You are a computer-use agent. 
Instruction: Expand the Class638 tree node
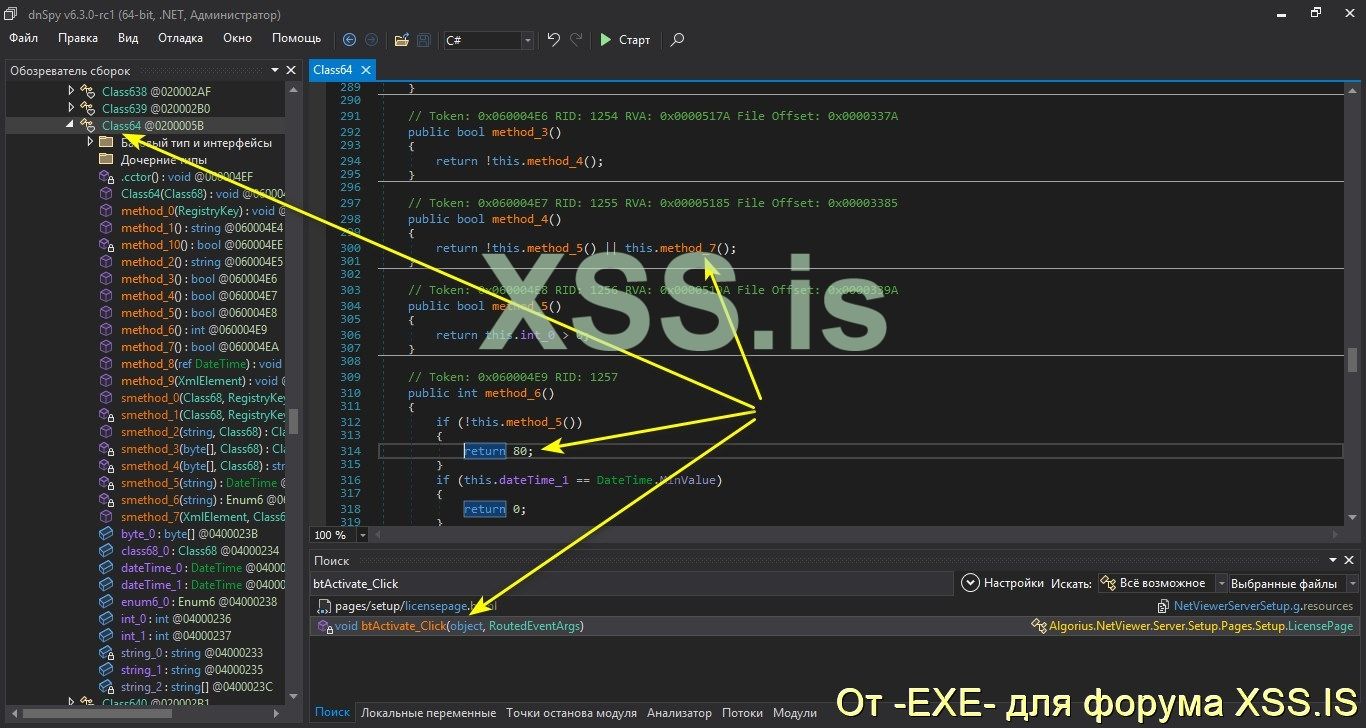(x=71, y=91)
